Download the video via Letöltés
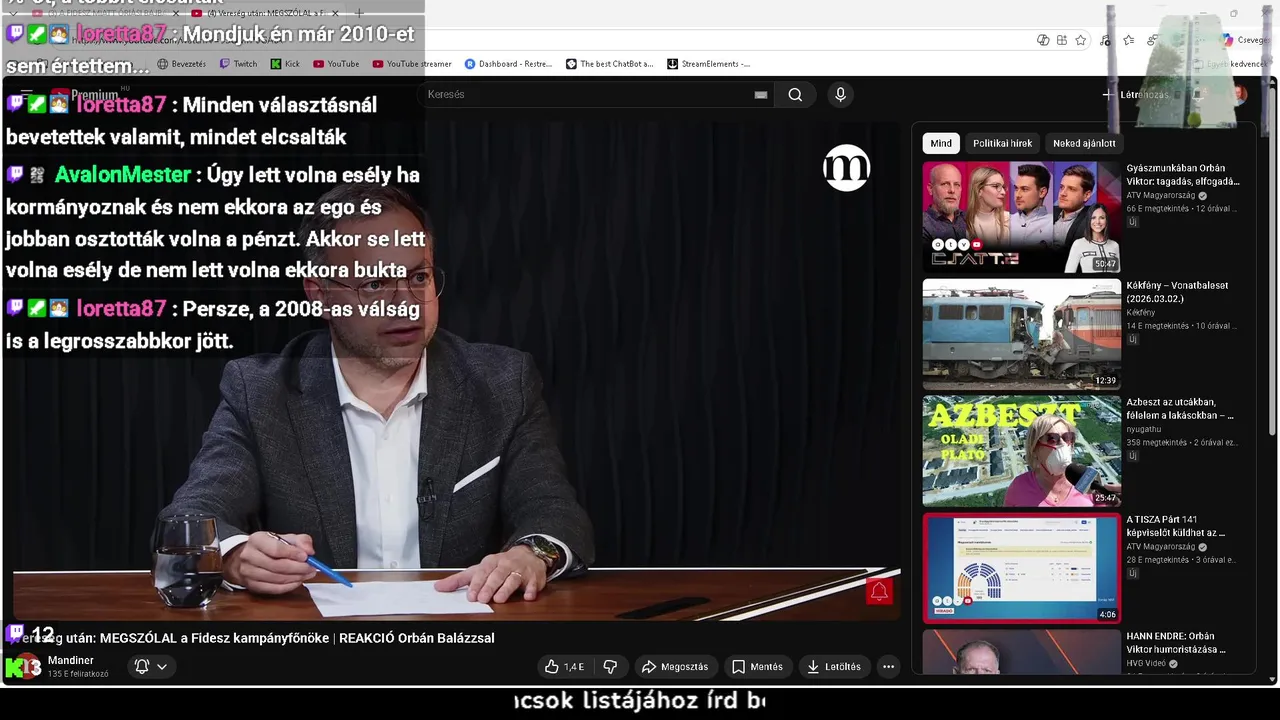The height and width of the screenshot is (720, 1280). pyautogui.click(x=834, y=667)
